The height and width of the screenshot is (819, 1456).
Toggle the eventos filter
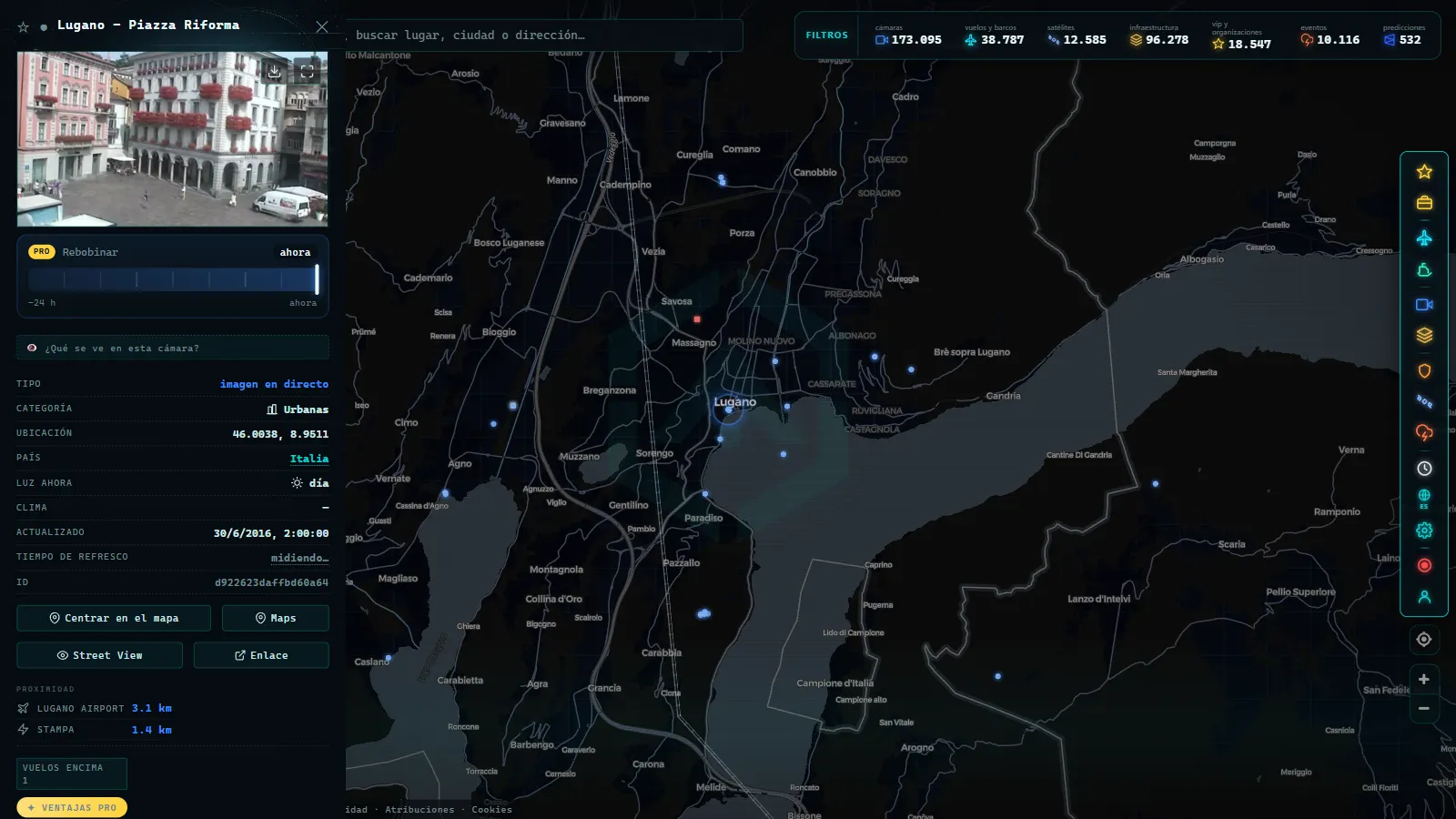point(1330,35)
